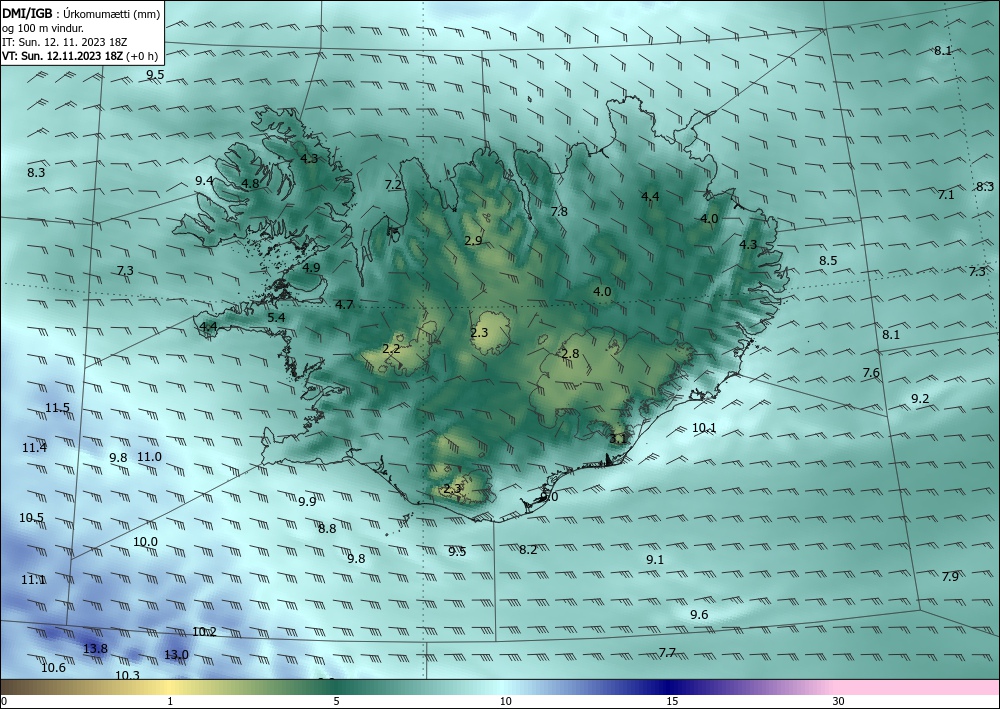Click the map value '5.4' on Snæfellsnes
Viewport: 1000px width, 709px height.
276,318
